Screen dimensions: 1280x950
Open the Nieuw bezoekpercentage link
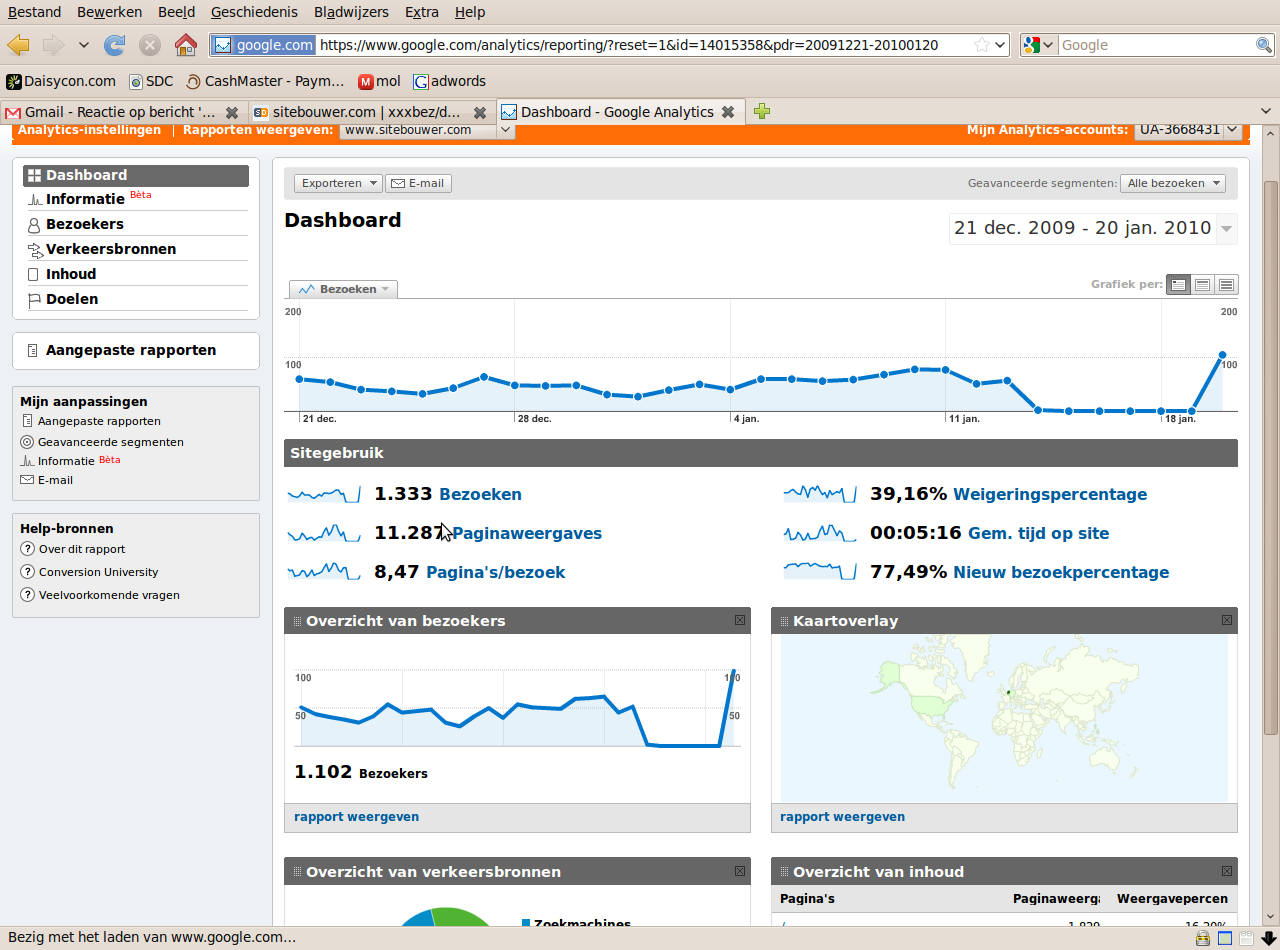click(1061, 572)
